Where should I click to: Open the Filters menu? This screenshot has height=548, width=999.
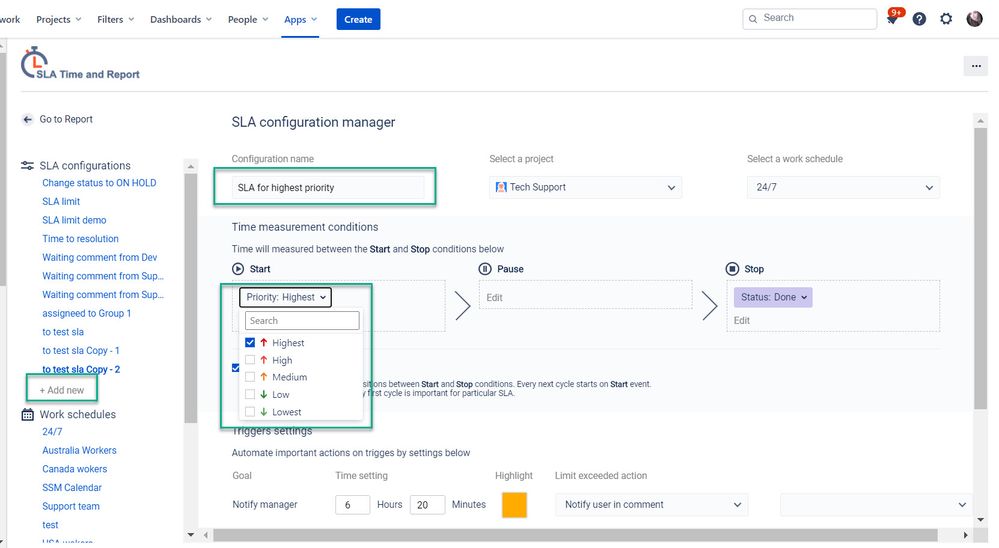click(115, 19)
